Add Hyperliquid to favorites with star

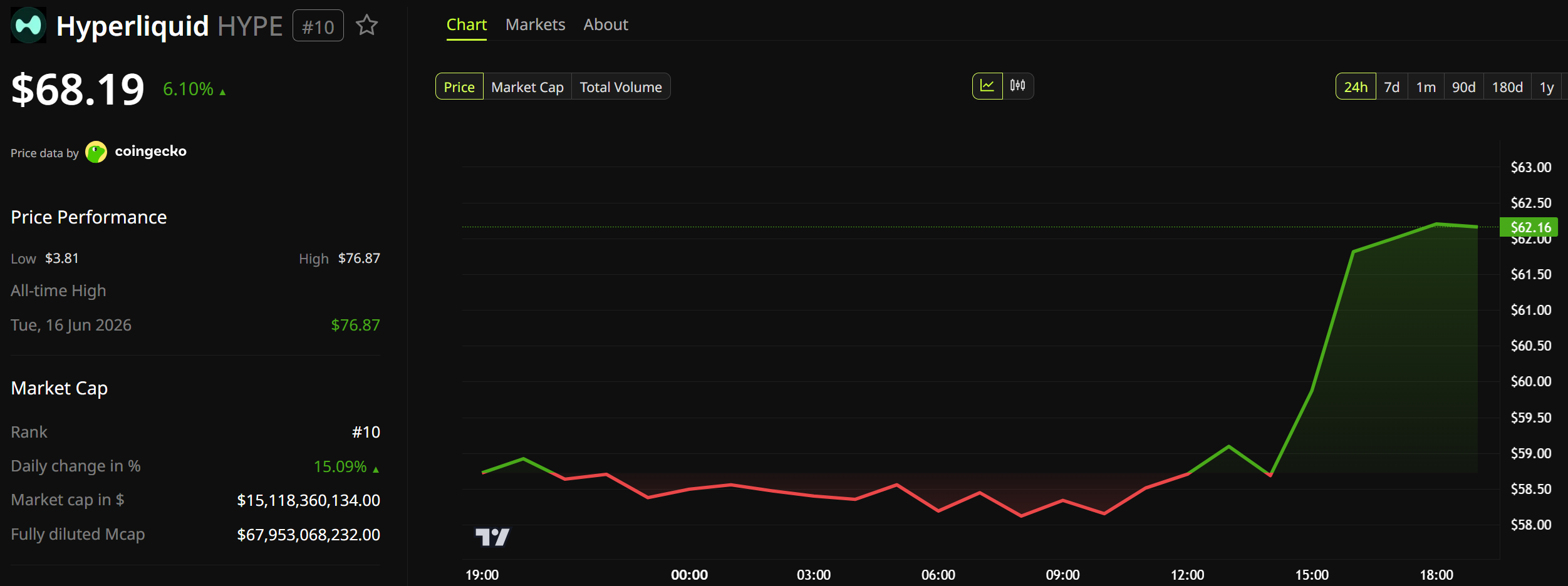click(366, 25)
